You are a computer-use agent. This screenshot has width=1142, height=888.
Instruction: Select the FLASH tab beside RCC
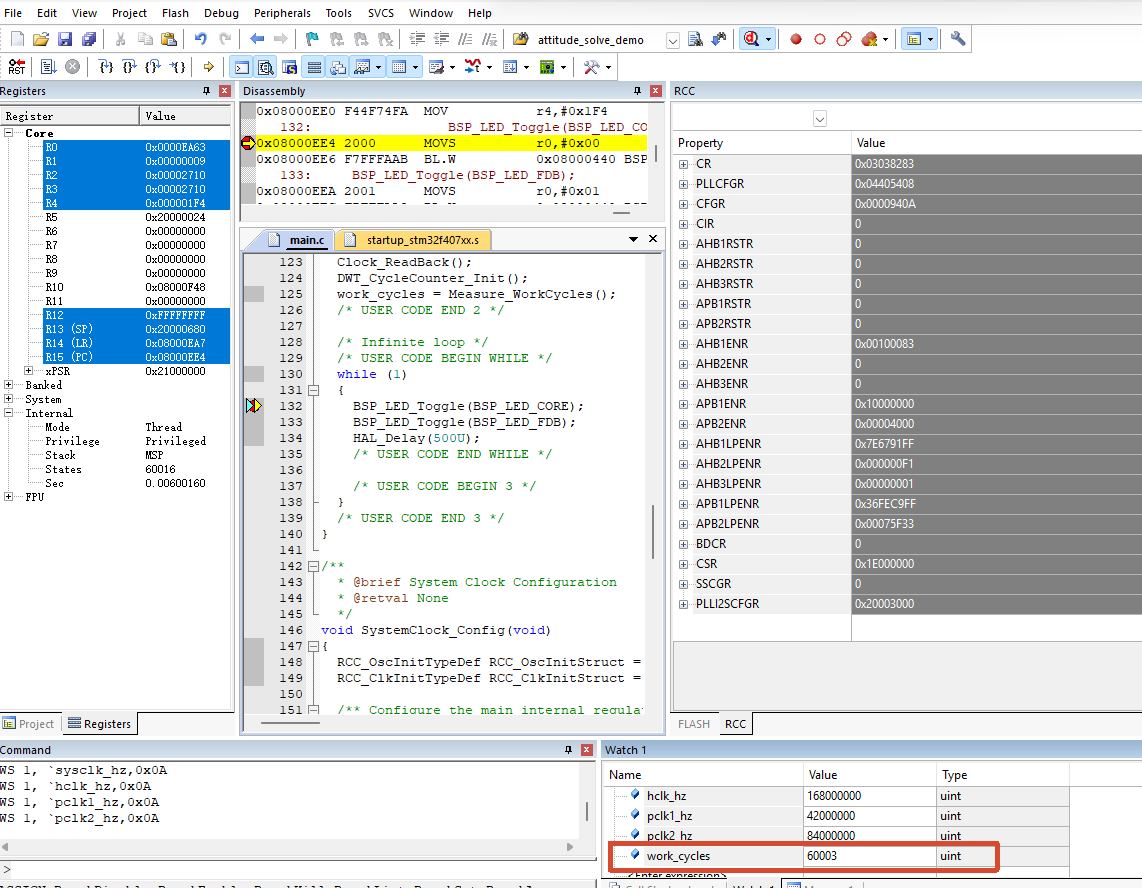tap(693, 723)
